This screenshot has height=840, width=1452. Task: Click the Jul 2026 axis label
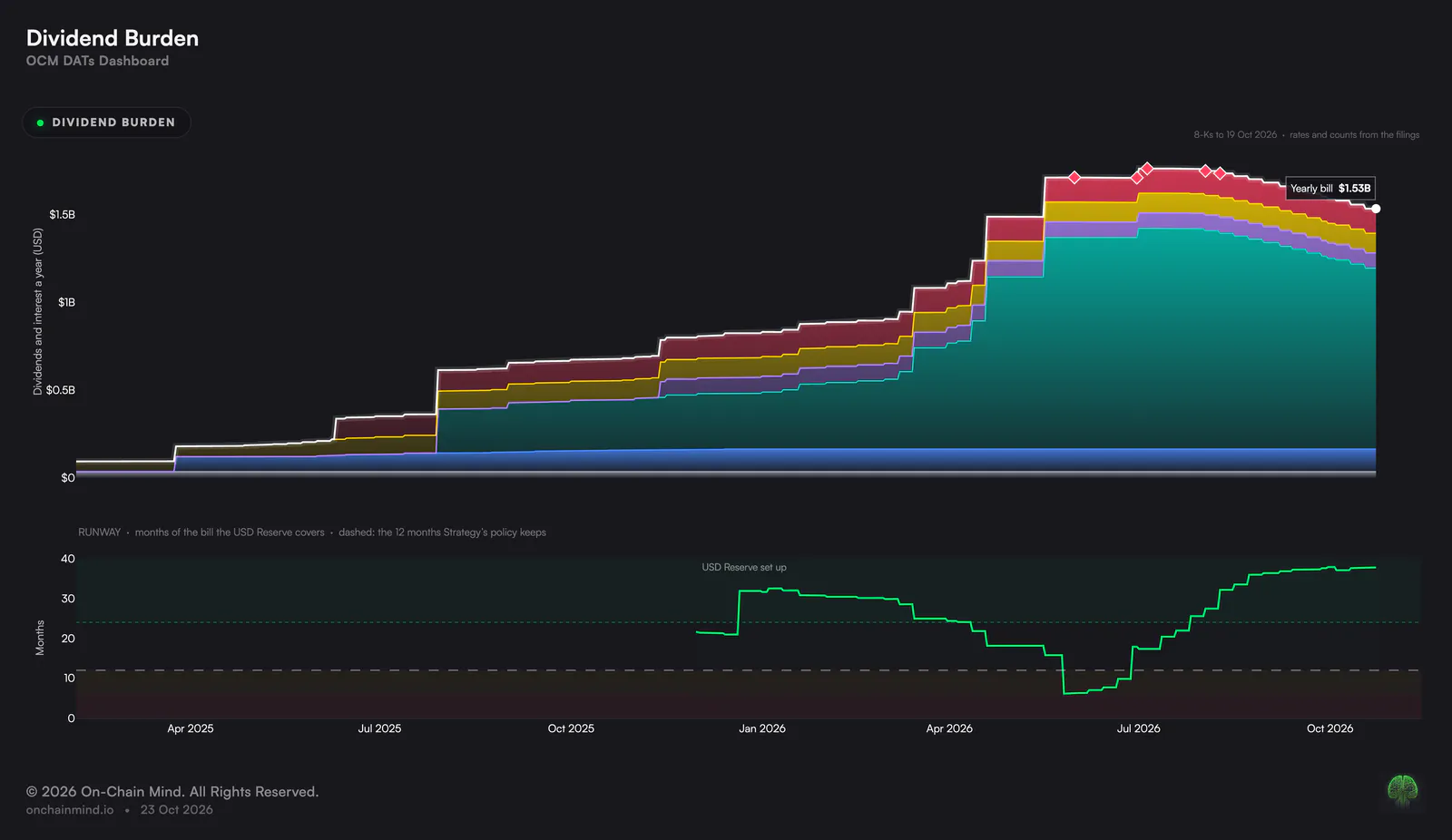(x=1139, y=728)
